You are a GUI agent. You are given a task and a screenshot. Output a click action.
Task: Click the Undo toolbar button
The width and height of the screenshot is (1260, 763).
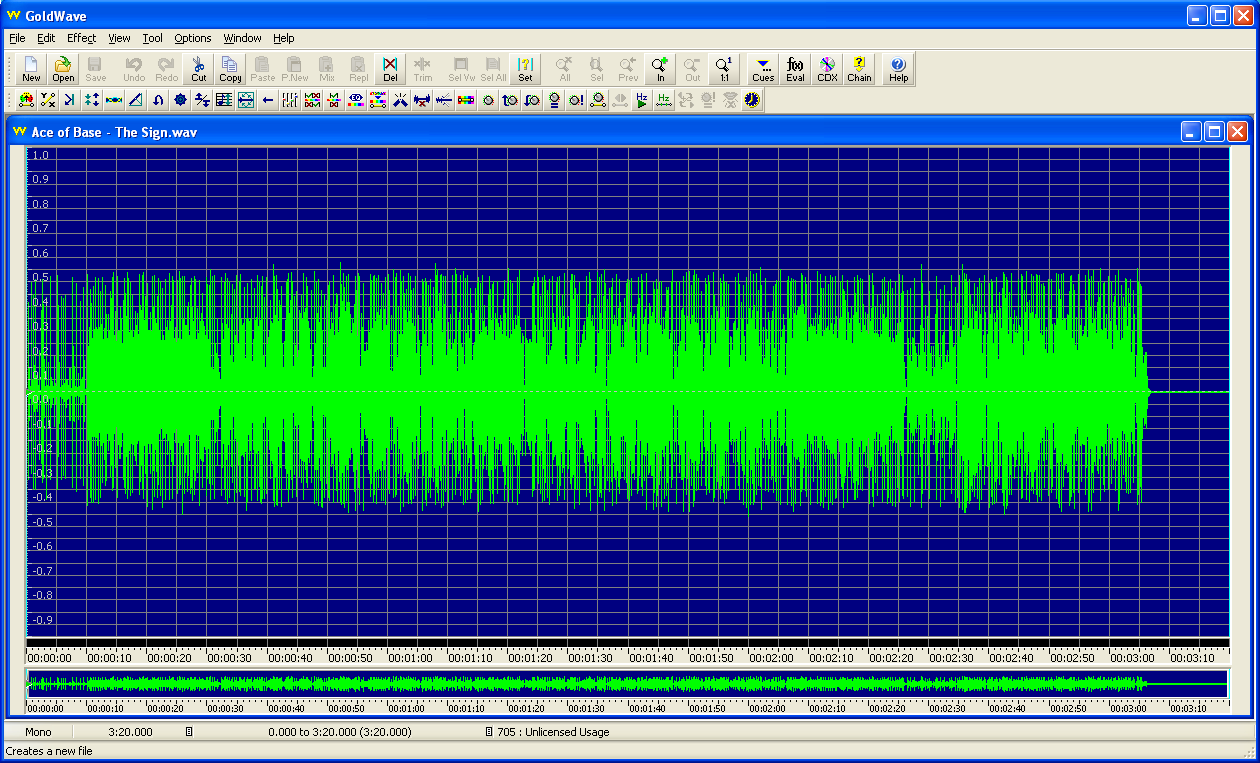(x=134, y=69)
